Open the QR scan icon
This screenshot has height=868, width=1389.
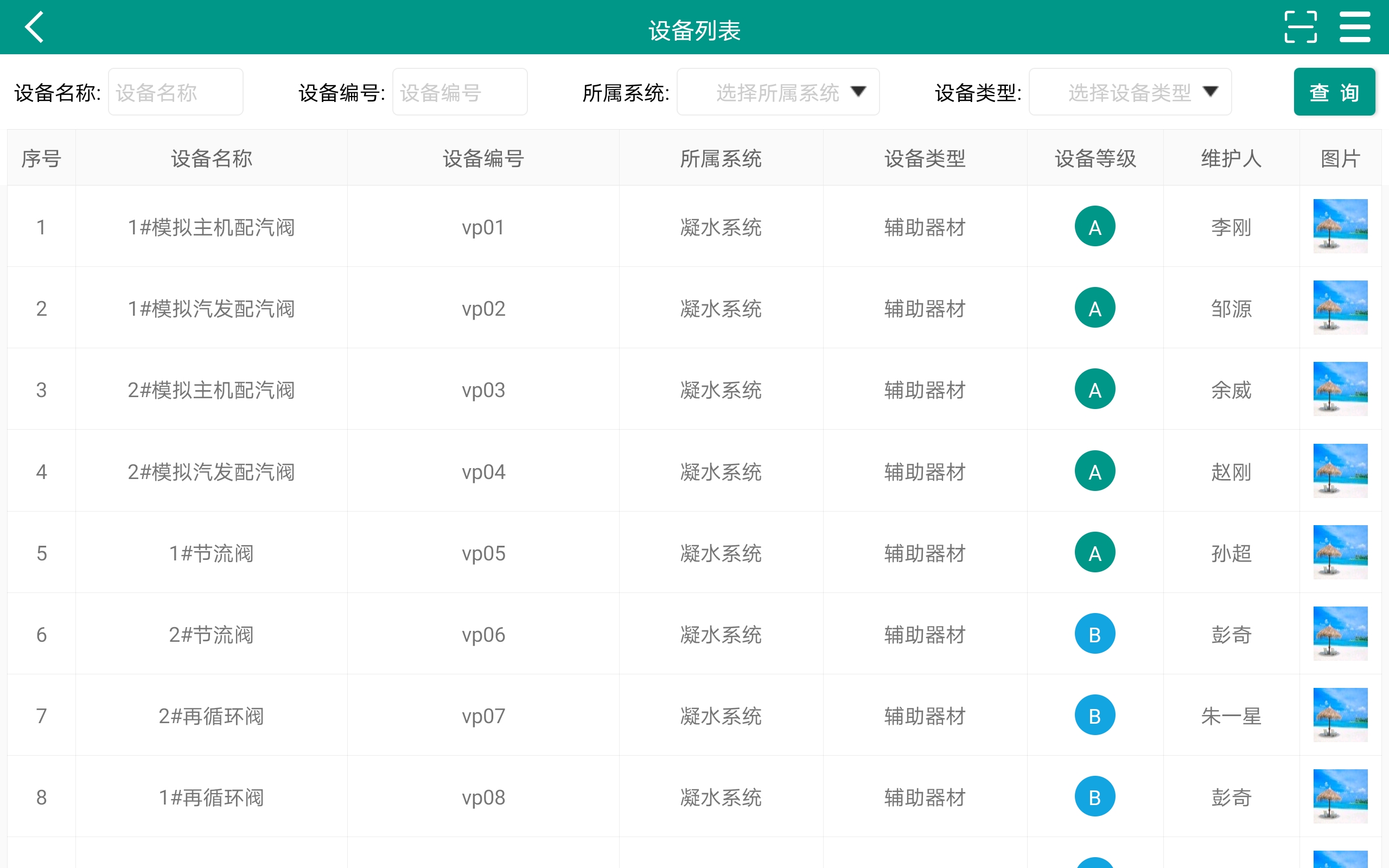1301,27
